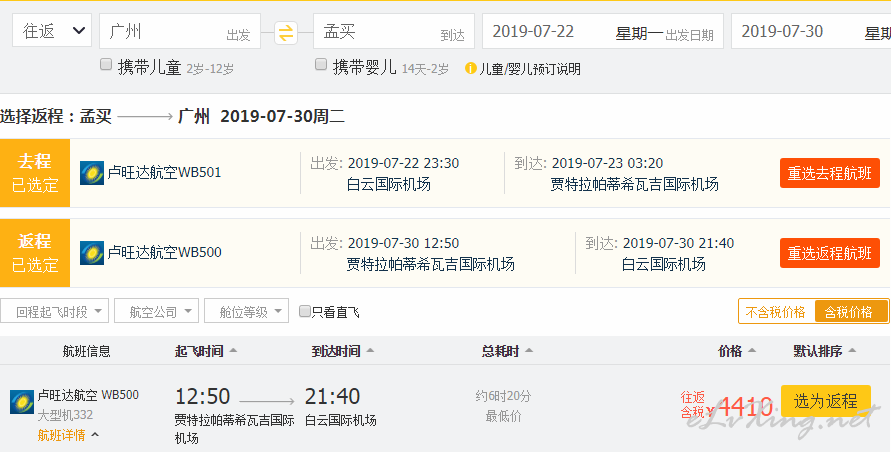Click 大型机332 aircraft type text

point(65,415)
